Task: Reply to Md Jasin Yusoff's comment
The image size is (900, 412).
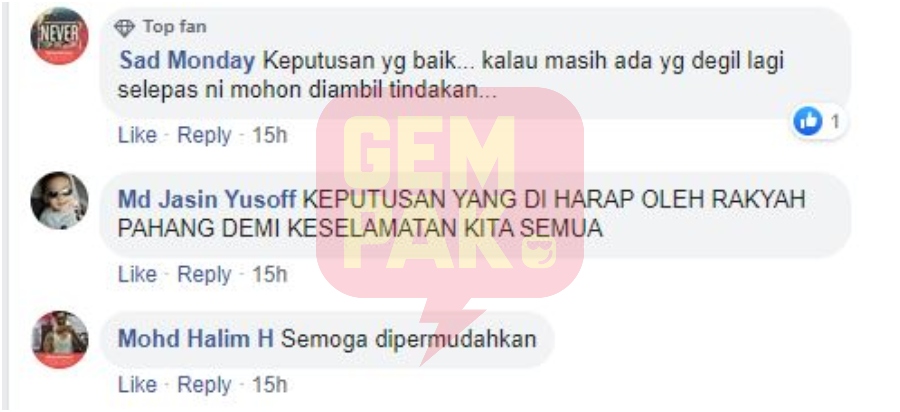Action: (x=204, y=274)
